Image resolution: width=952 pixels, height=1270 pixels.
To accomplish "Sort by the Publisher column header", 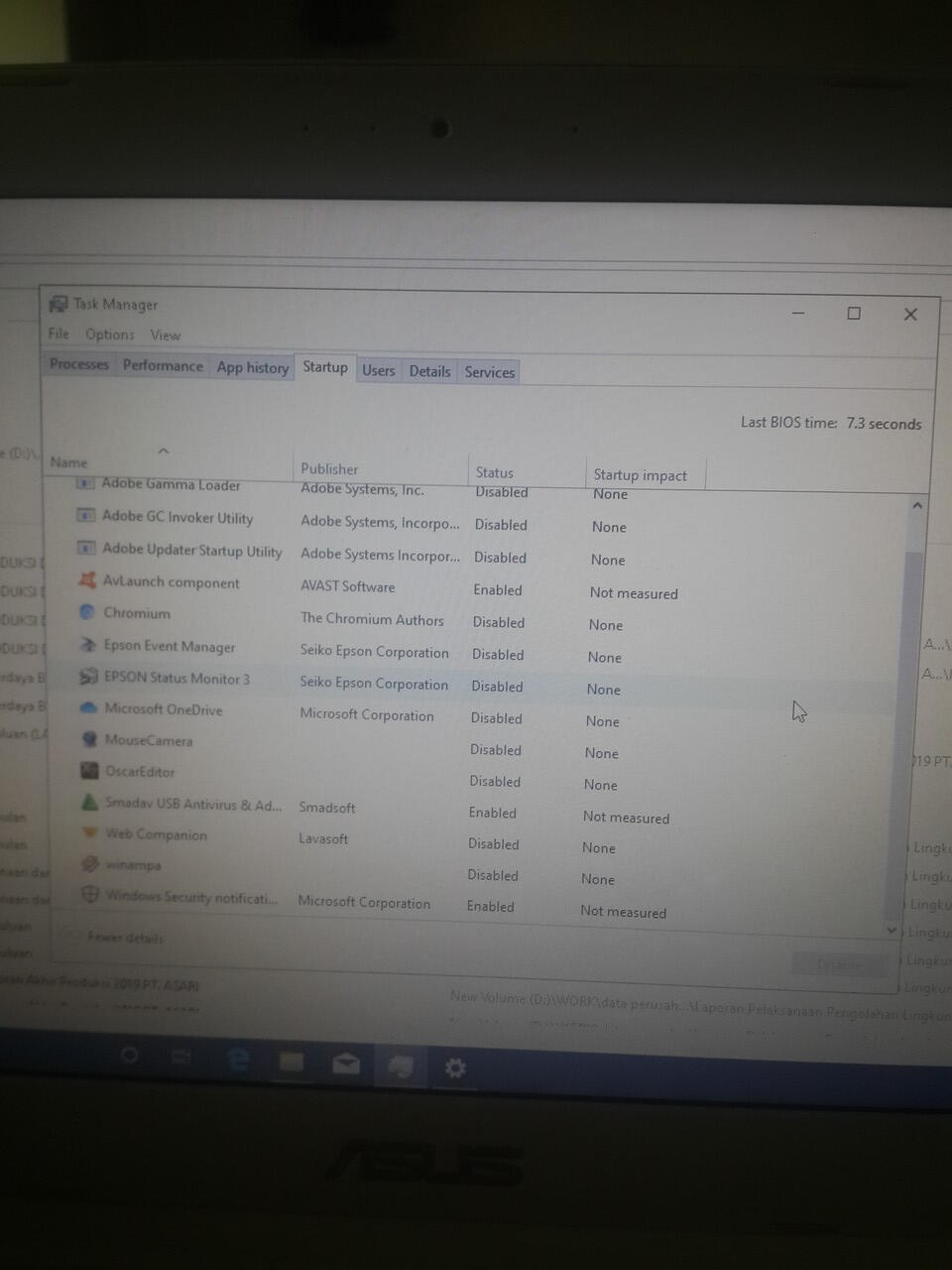I will [329, 468].
